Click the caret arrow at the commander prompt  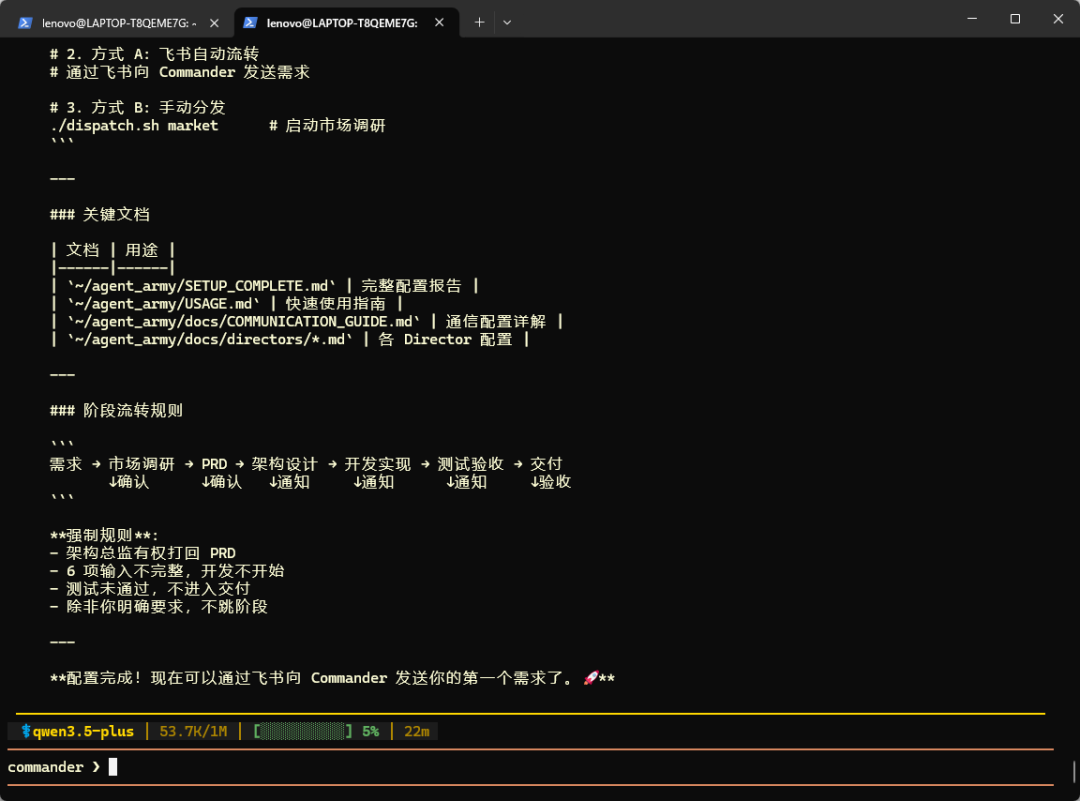click(x=97, y=766)
